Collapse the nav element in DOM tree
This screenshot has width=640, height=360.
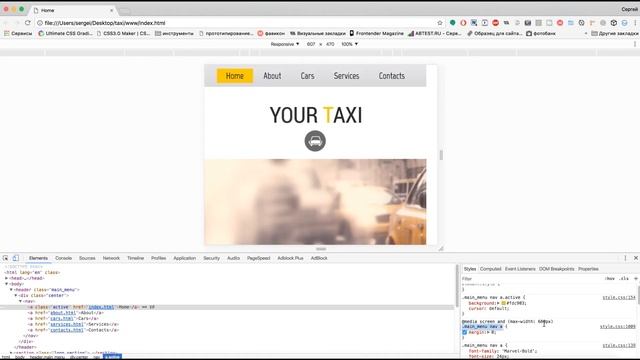point(20,301)
